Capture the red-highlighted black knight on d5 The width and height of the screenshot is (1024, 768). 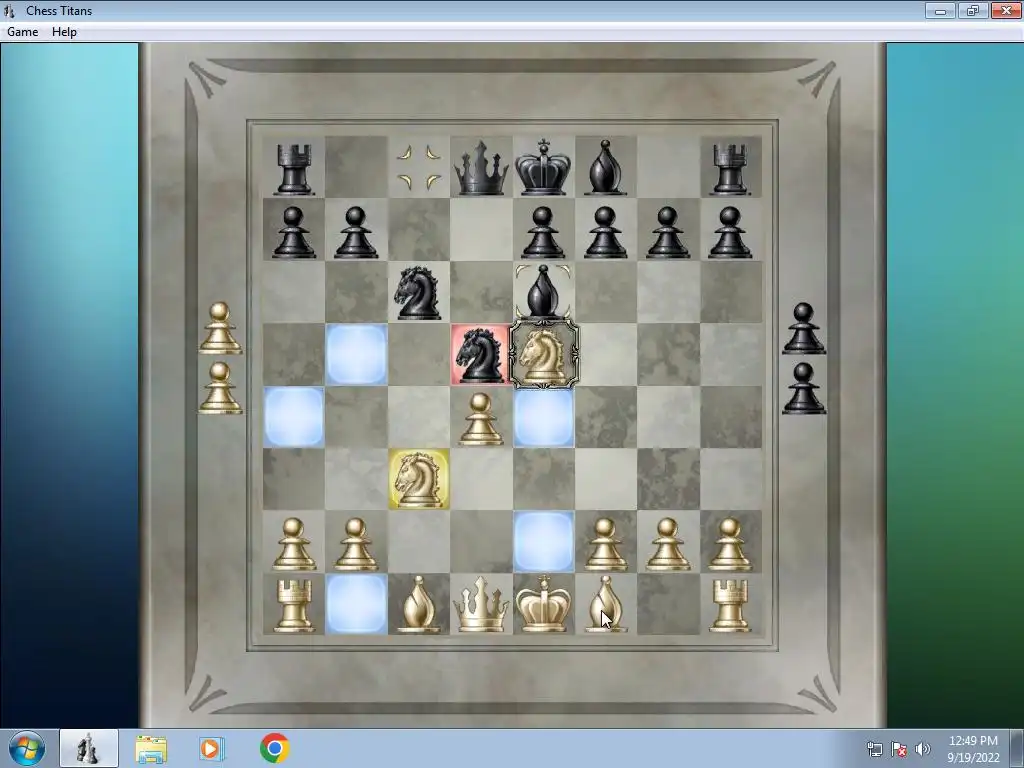pos(481,355)
